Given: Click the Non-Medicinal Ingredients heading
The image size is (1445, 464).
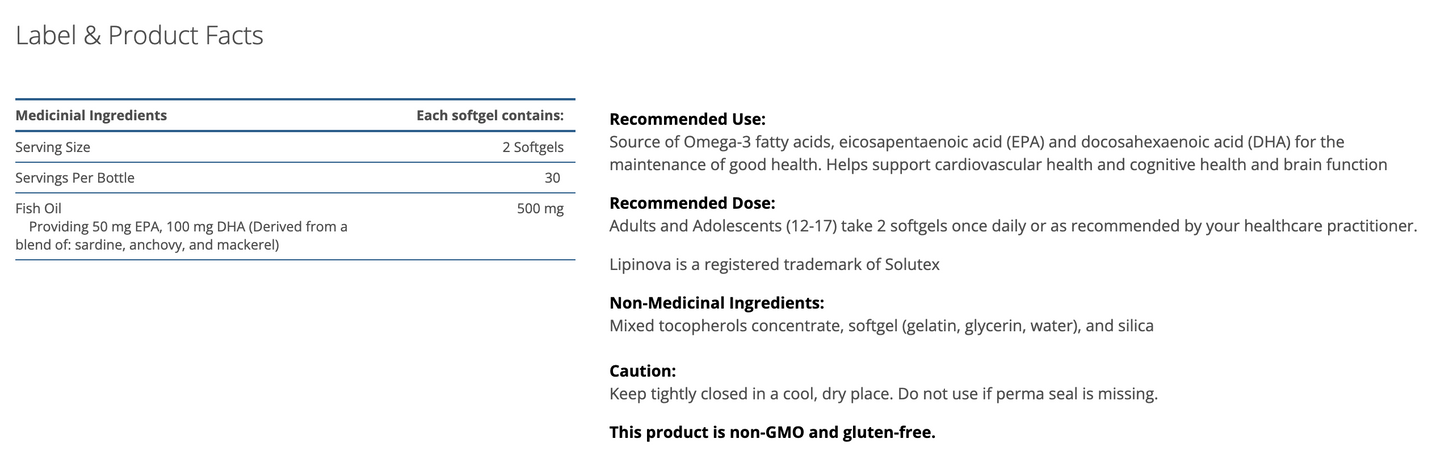Looking at the screenshot, I should [x=716, y=303].
